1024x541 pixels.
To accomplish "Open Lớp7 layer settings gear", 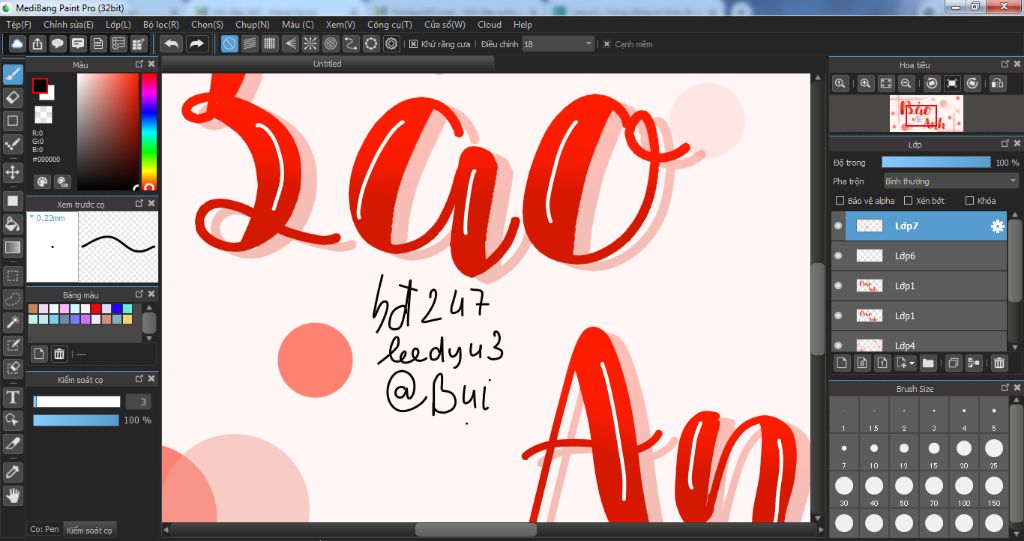I will (997, 226).
